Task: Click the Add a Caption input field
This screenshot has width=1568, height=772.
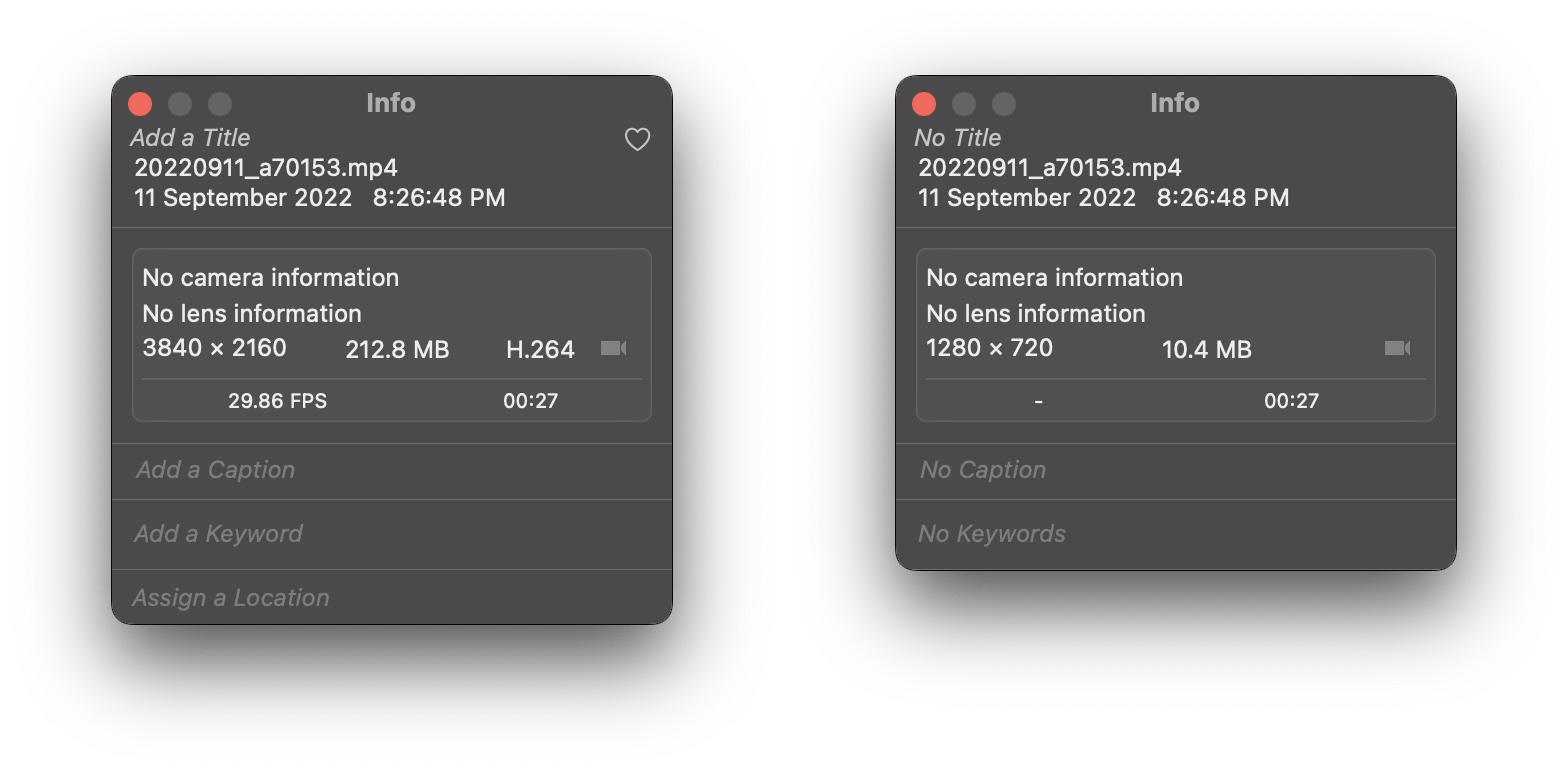Action: (215, 470)
